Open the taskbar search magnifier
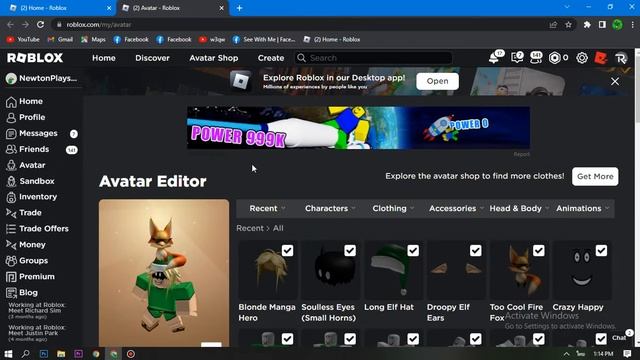Screen dimensions: 640x360 click(25, 353)
